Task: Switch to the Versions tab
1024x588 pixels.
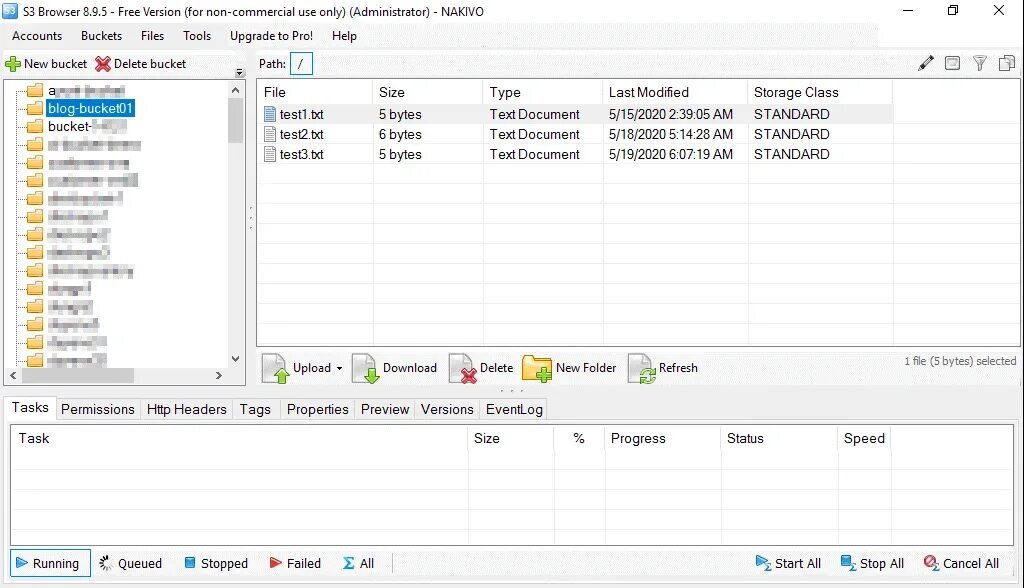Action: click(447, 410)
